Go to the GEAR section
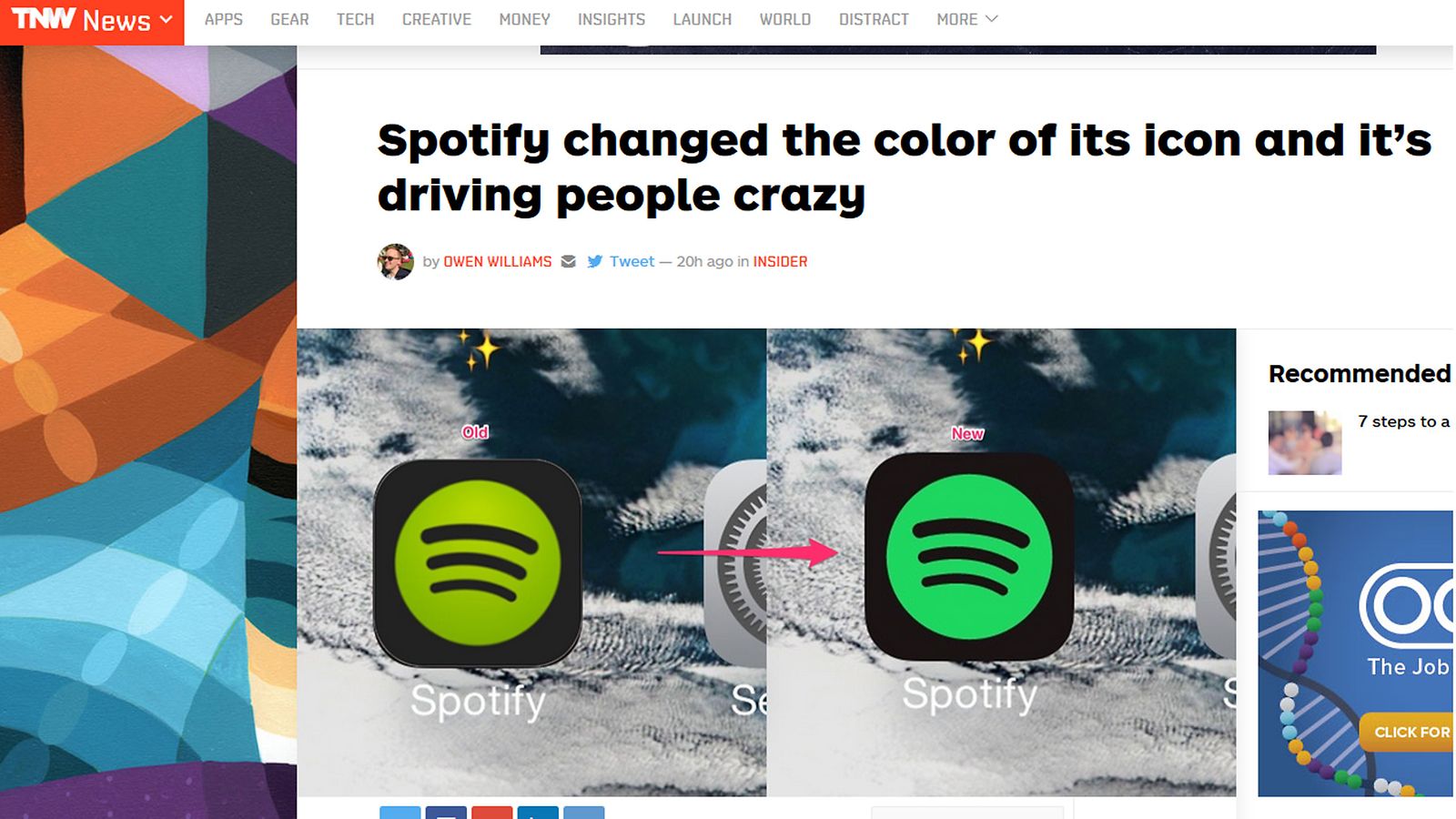This screenshot has width=1456, height=819. 289,19
